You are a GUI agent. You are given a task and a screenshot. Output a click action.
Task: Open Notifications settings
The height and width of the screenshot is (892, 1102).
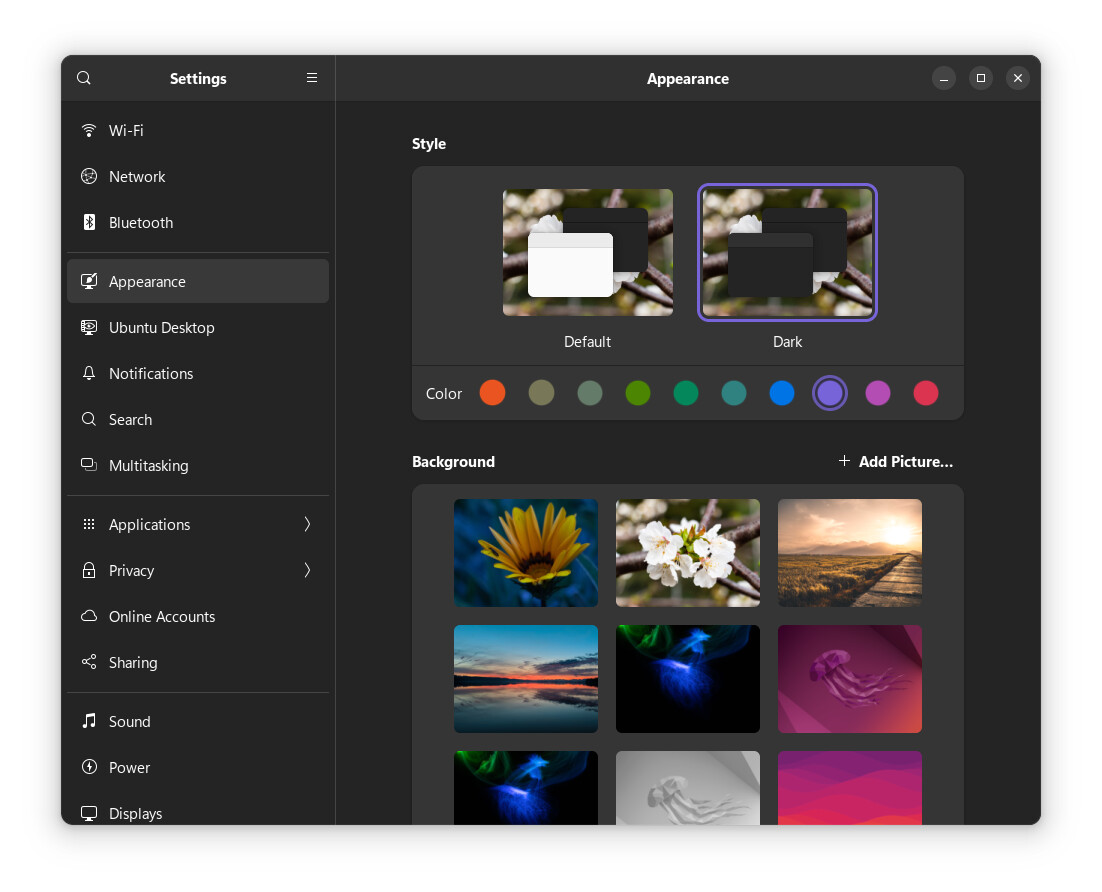tap(198, 373)
